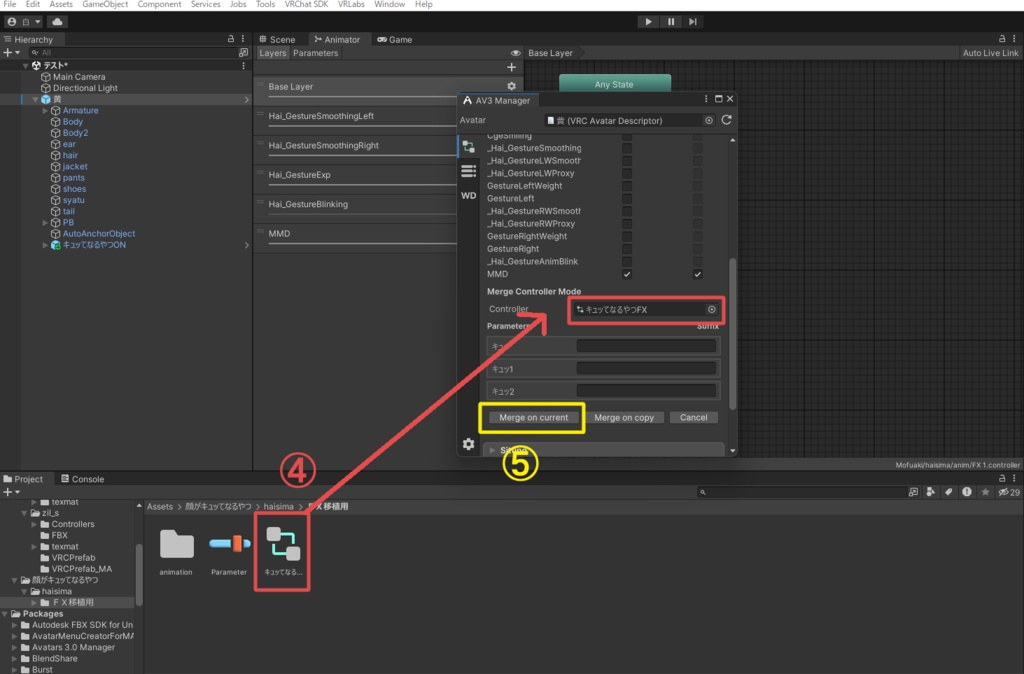Add a new animator layer with plus icon
1024x674 pixels.
pyautogui.click(x=511, y=67)
